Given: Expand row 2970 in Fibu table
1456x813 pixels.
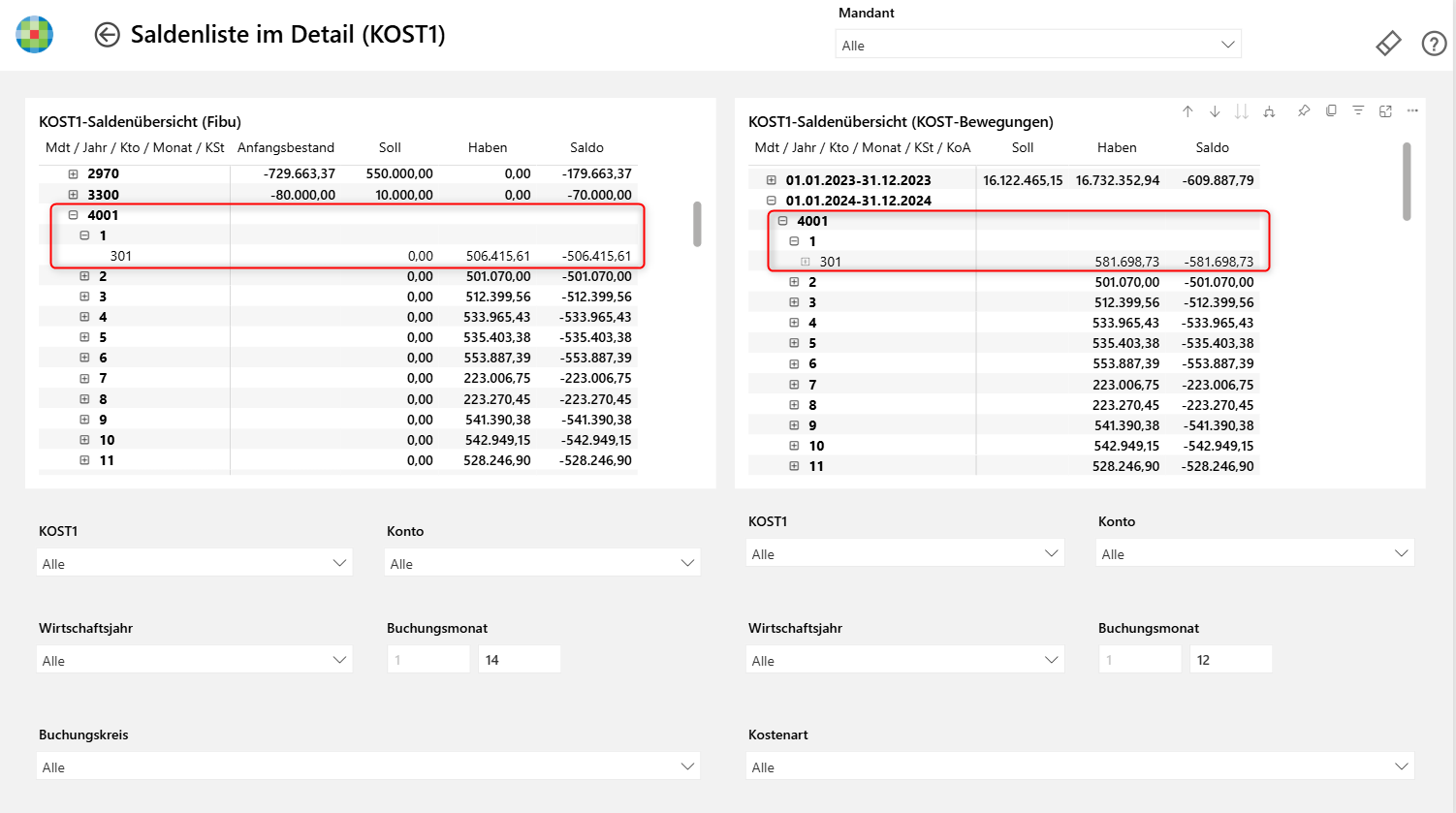Looking at the screenshot, I should 73,174.
